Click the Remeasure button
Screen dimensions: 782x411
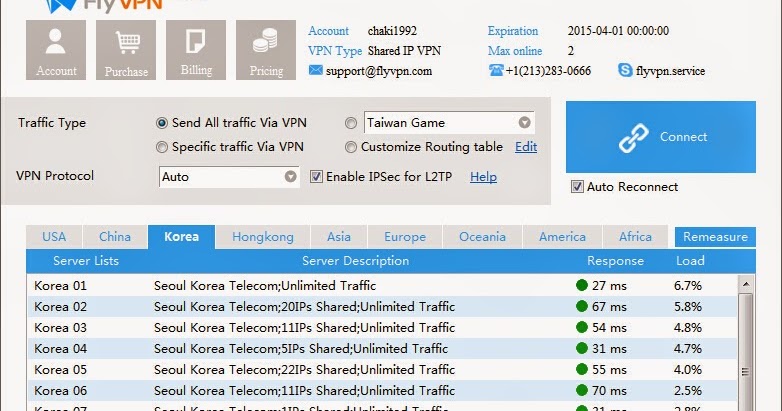[x=715, y=237]
